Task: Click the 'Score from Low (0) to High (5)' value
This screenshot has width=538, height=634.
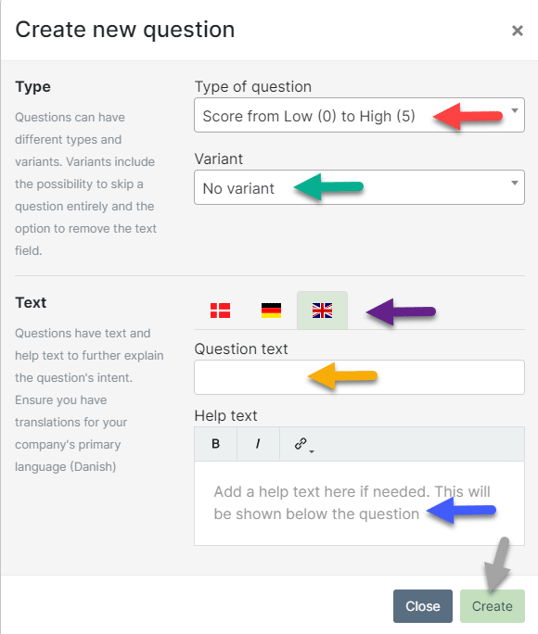Action: pyautogui.click(x=309, y=116)
